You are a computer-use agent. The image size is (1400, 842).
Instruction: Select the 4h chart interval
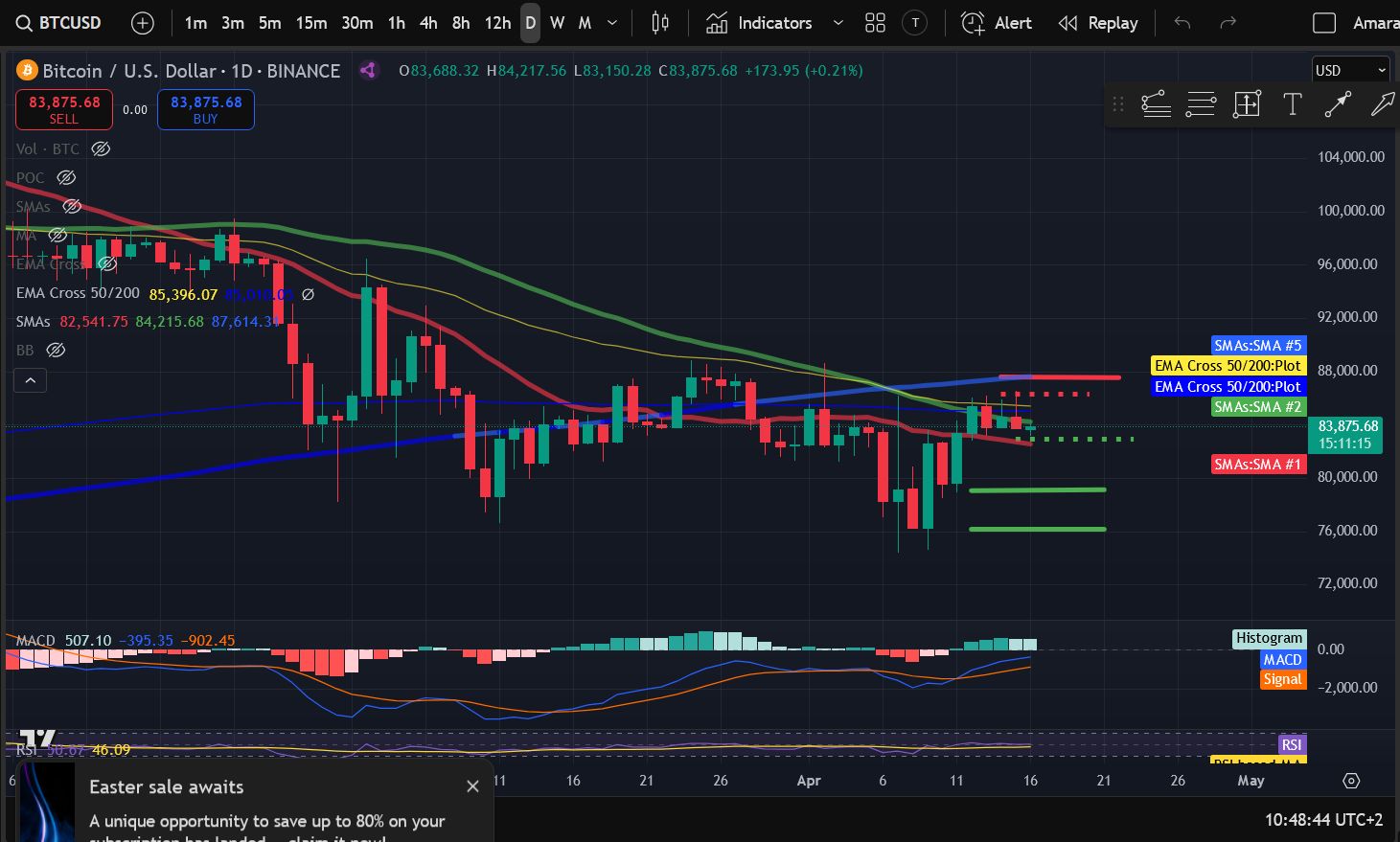tap(428, 23)
